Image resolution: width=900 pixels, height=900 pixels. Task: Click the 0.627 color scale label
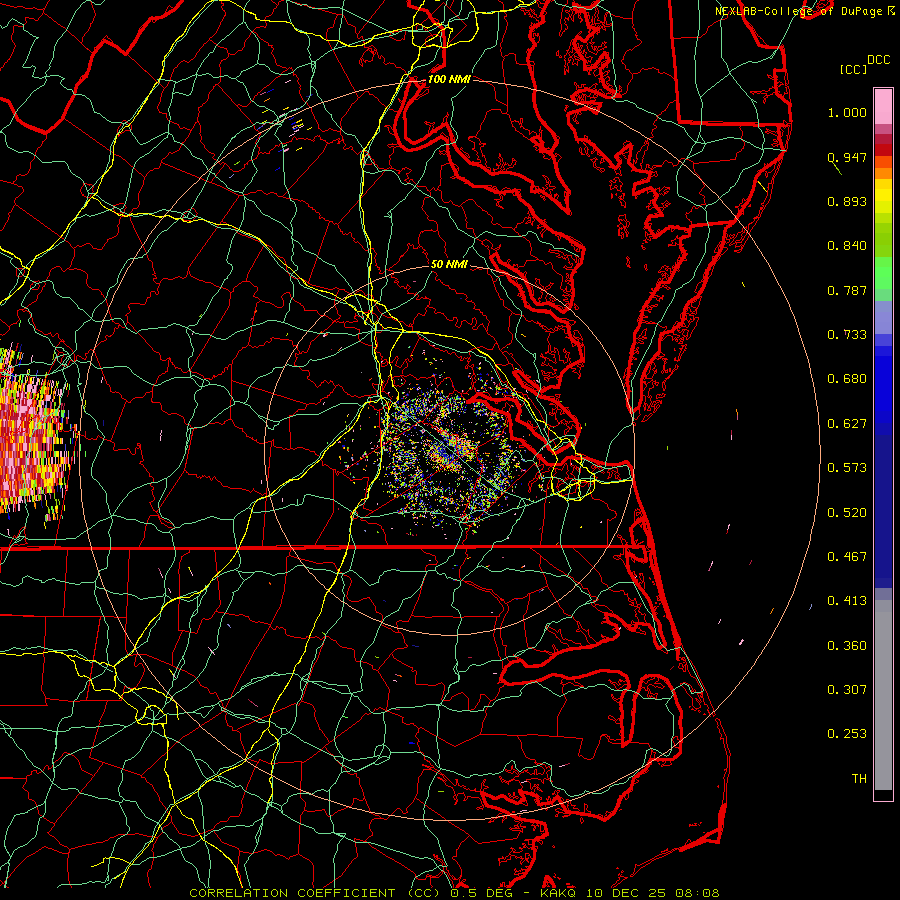point(847,424)
